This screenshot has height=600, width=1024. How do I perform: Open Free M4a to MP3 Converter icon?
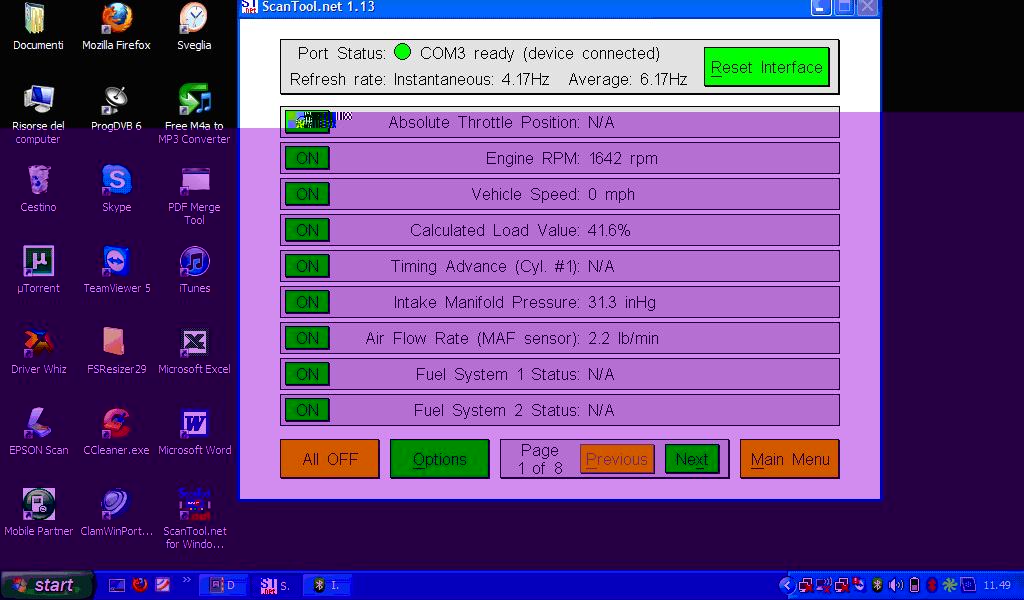(x=194, y=114)
